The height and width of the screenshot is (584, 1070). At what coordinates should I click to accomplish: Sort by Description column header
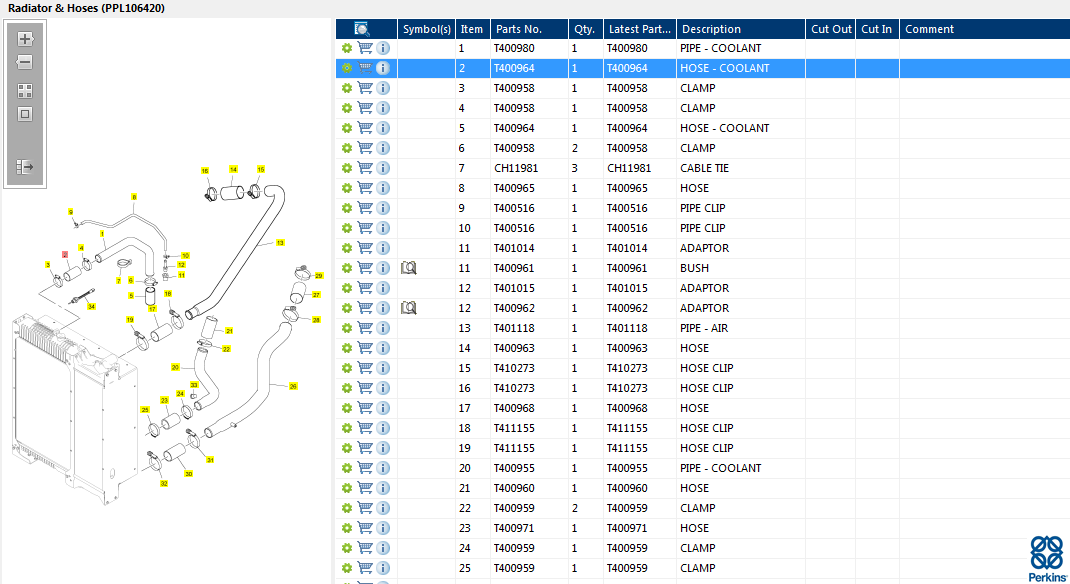pyautogui.click(x=740, y=29)
